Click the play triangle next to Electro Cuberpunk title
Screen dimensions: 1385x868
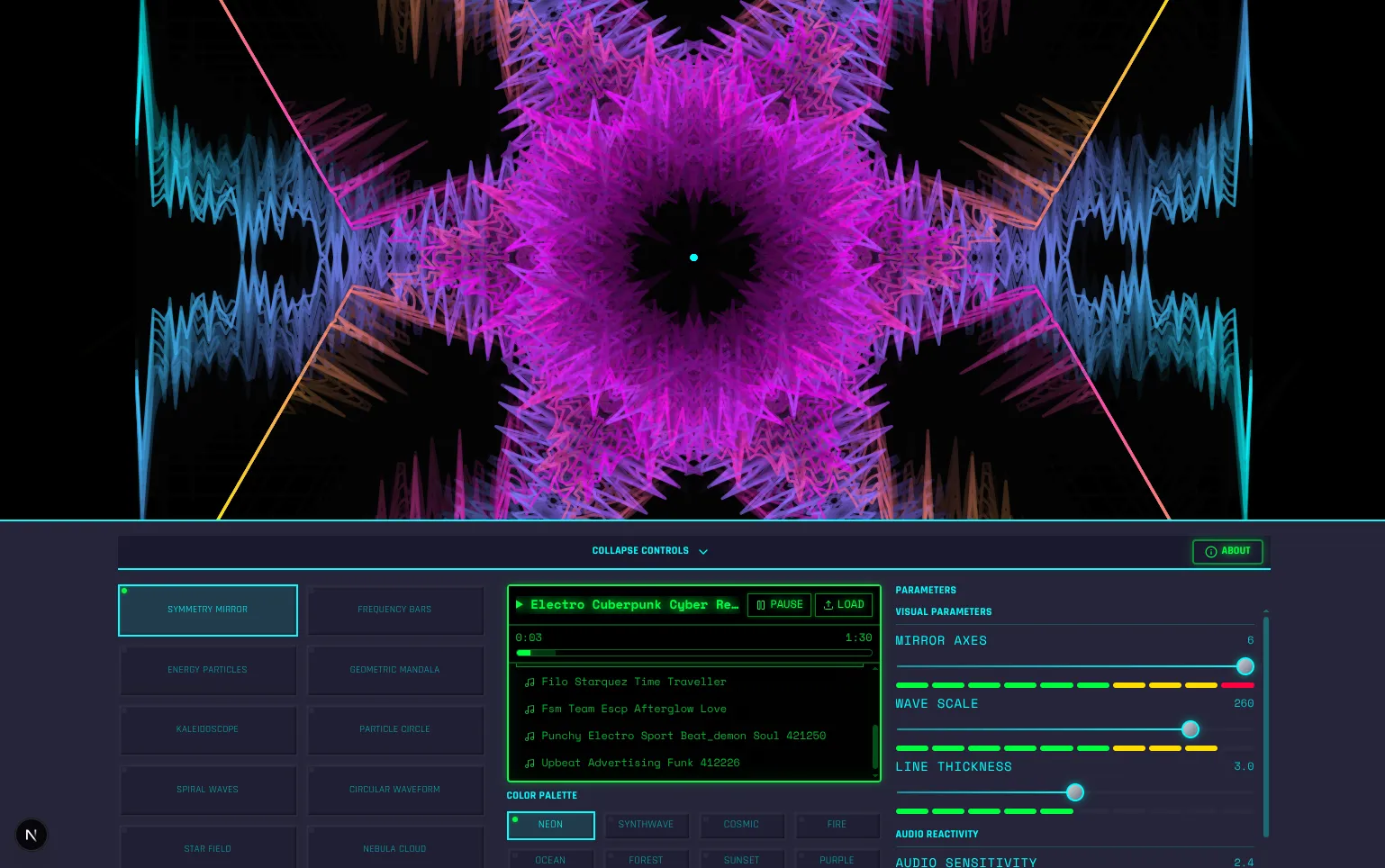coord(520,604)
